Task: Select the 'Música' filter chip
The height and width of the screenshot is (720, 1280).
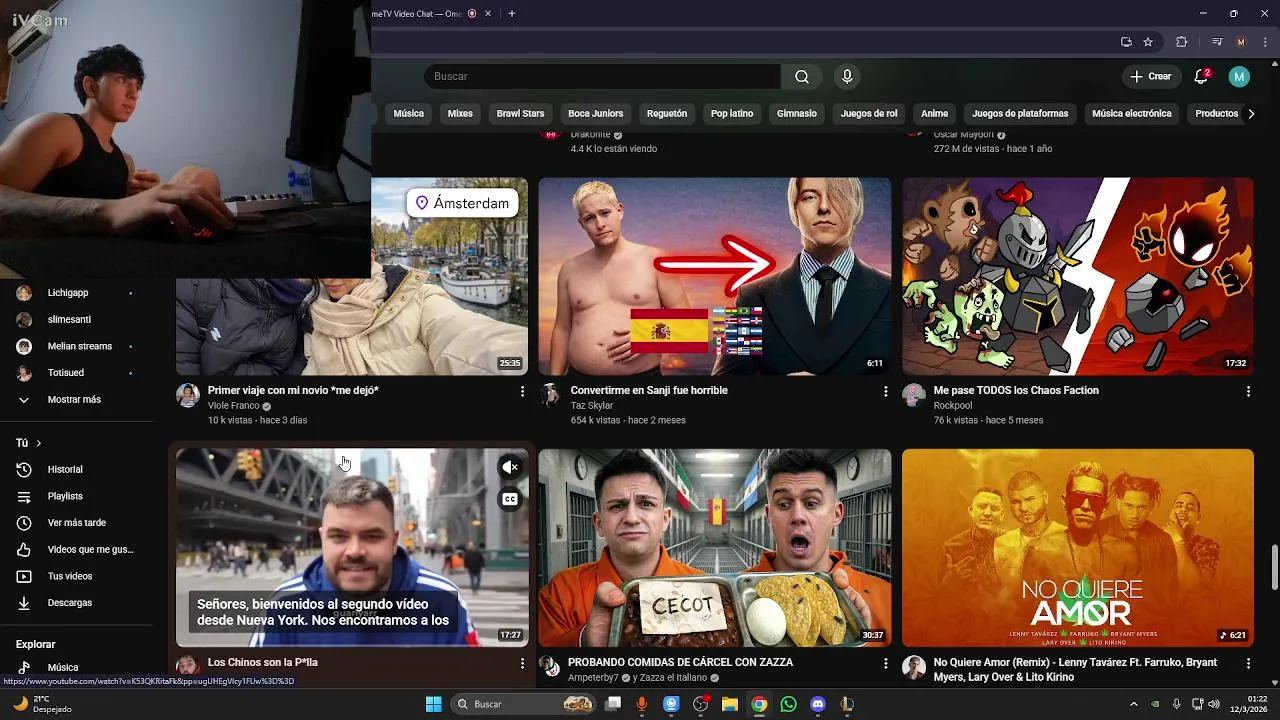Action: pos(409,114)
